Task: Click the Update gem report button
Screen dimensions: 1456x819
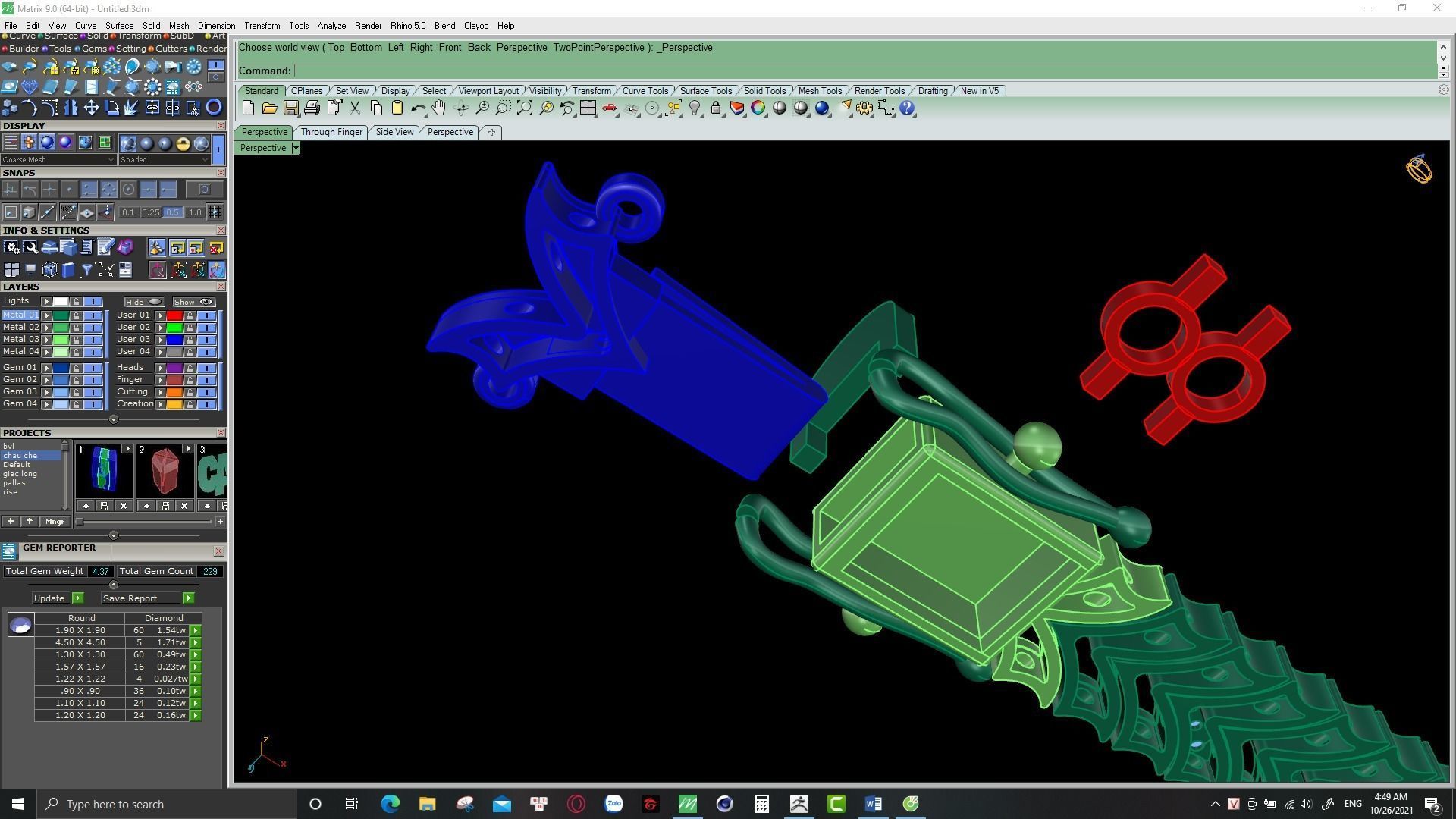Action: pos(49,598)
